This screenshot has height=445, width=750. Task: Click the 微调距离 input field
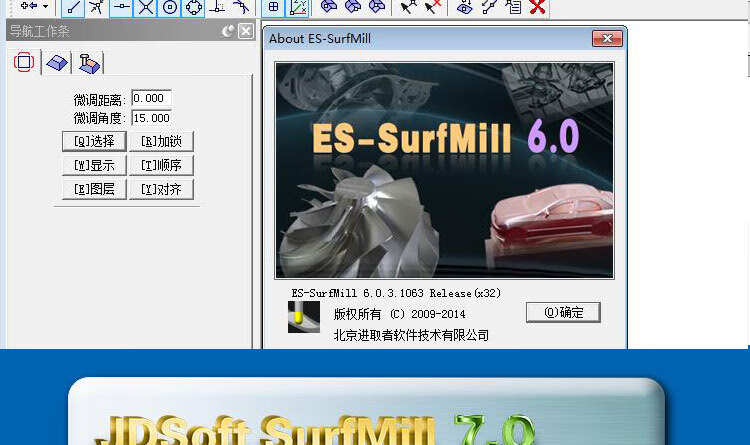[x=151, y=98]
